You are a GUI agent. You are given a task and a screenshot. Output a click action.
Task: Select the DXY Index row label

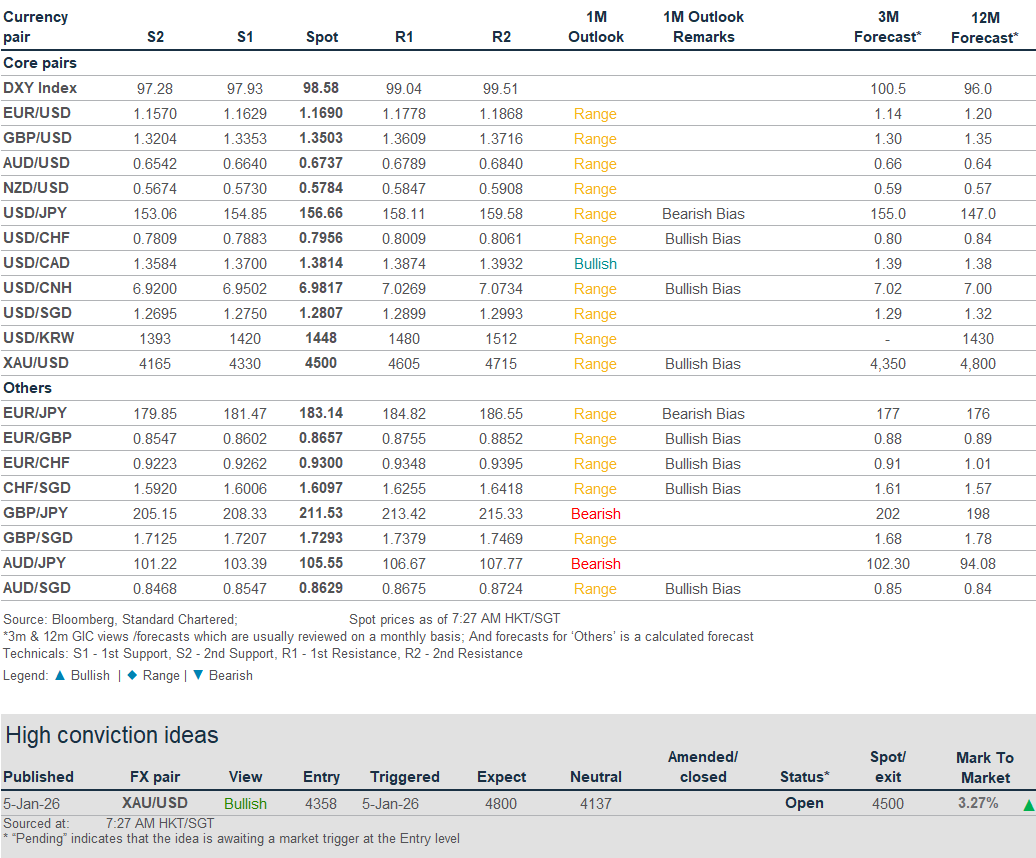click(40, 88)
